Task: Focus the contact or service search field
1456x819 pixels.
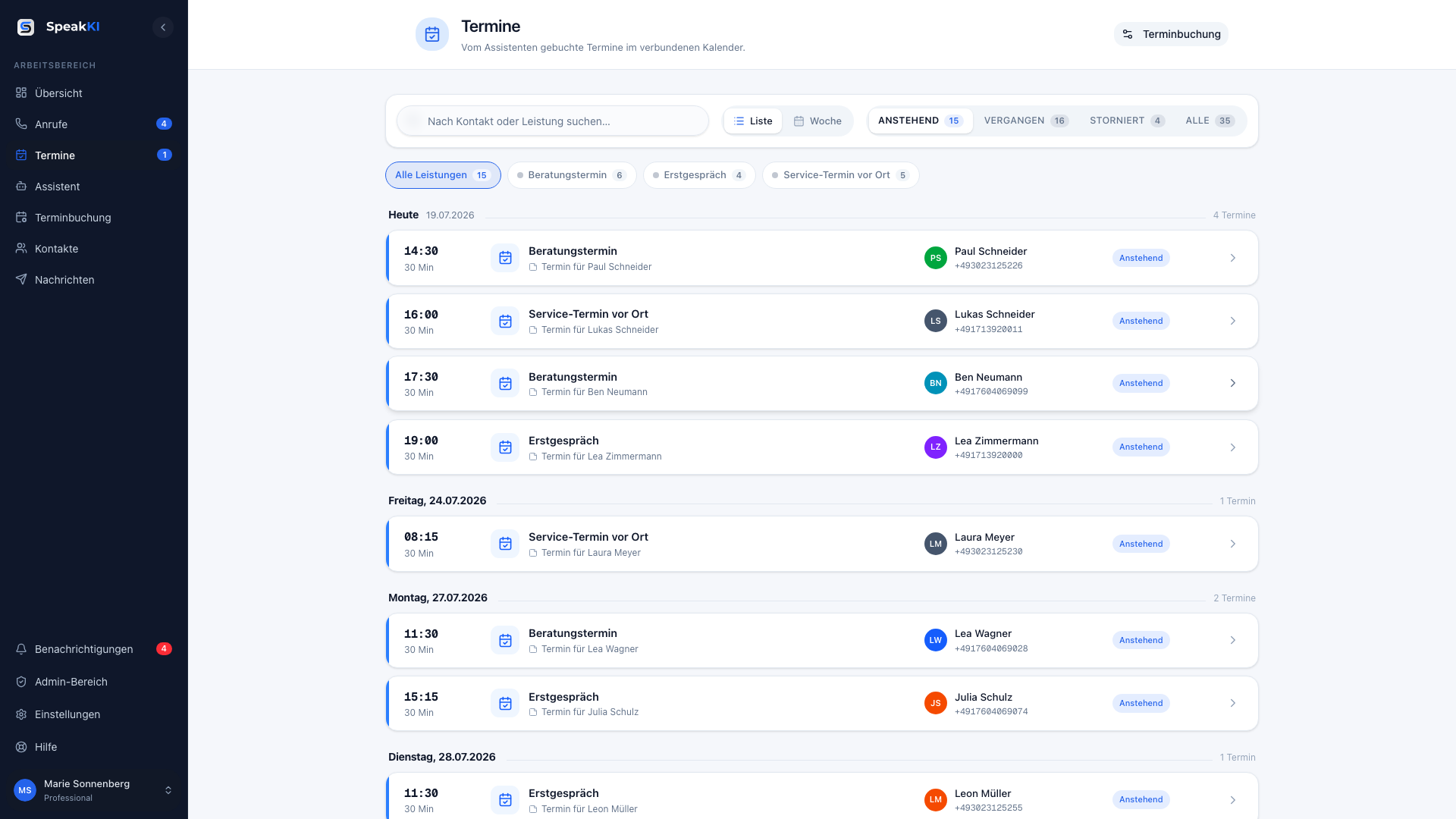Action: pyautogui.click(x=553, y=121)
